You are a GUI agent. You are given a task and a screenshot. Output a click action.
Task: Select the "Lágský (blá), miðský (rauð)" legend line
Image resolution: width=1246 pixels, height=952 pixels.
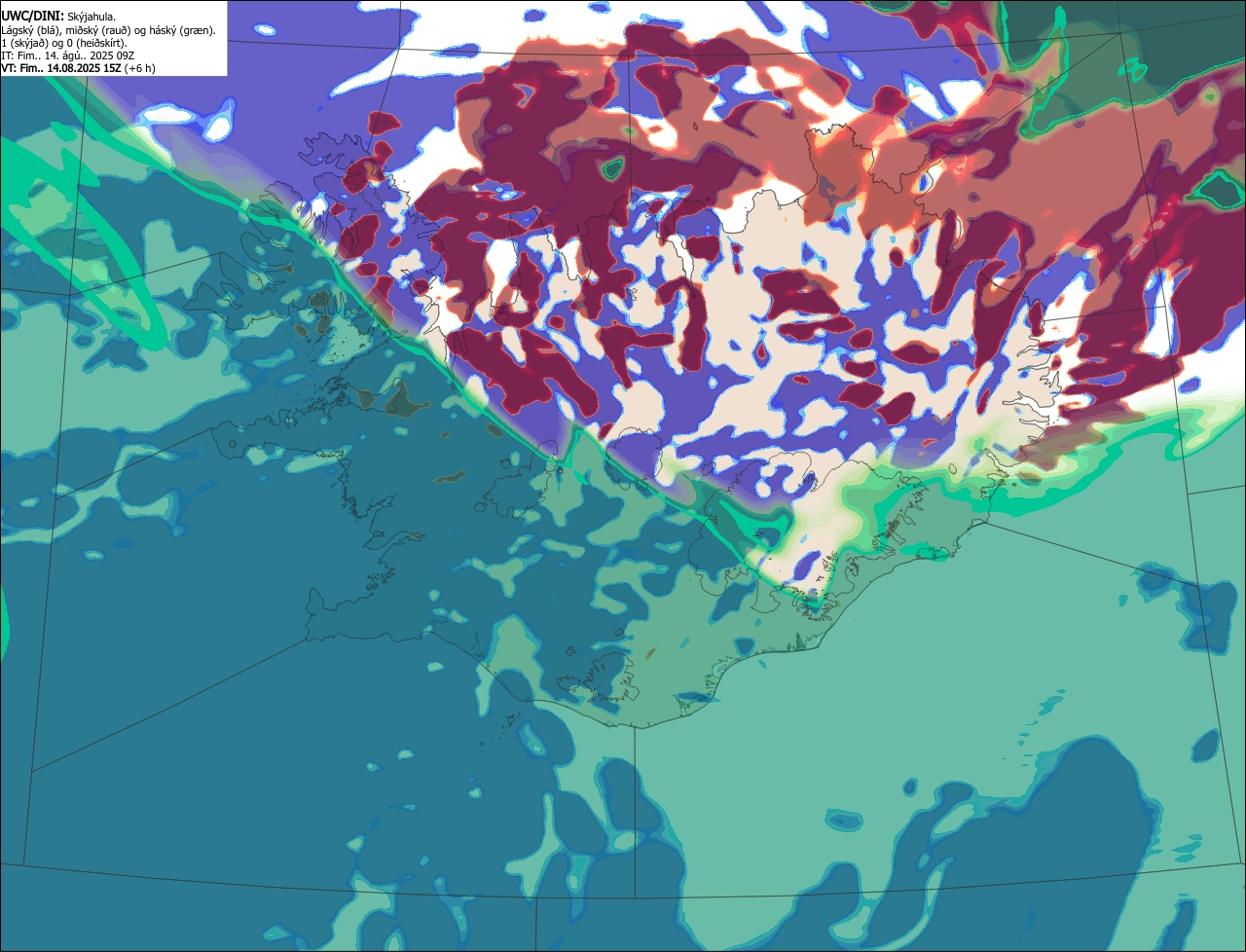pos(108,30)
